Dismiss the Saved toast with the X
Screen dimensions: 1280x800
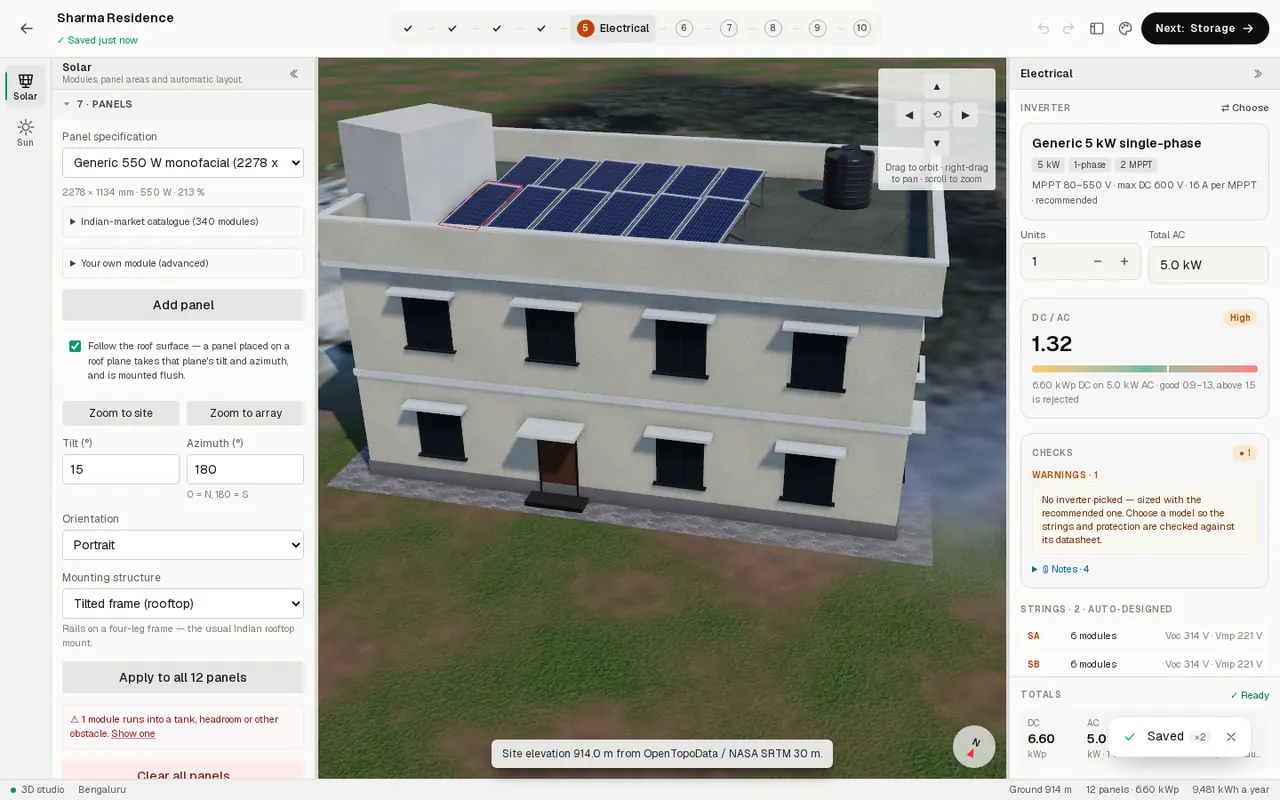pyautogui.click(x=1231, y=737)
